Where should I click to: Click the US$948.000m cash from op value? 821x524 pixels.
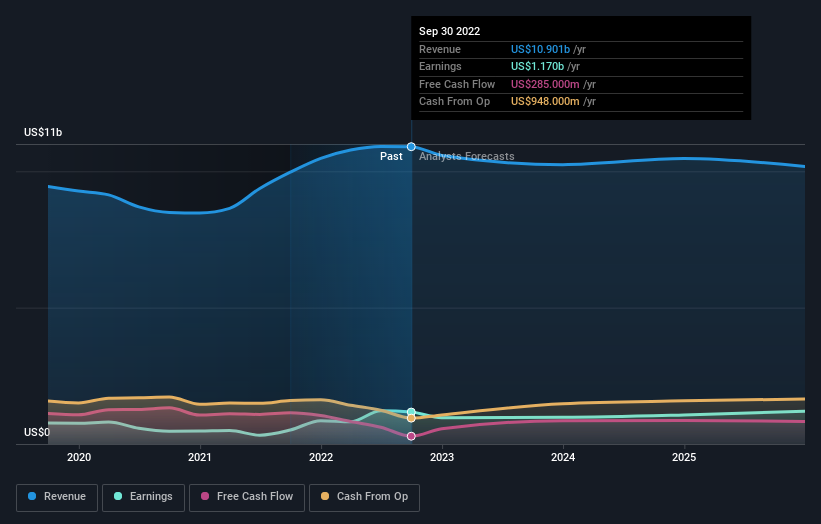(x=545, y=102)
